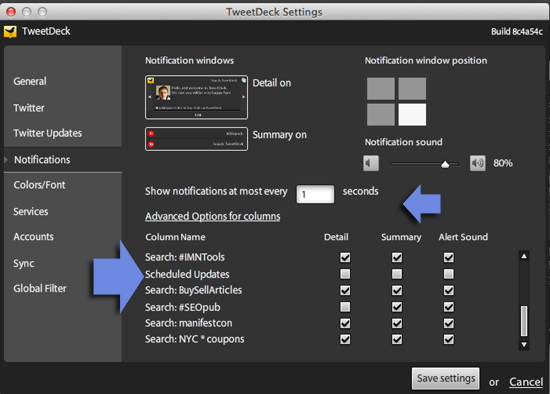Click the loud-volume speaker icon
This screenshot has width=550, height=394.
[x=477, y=163]
